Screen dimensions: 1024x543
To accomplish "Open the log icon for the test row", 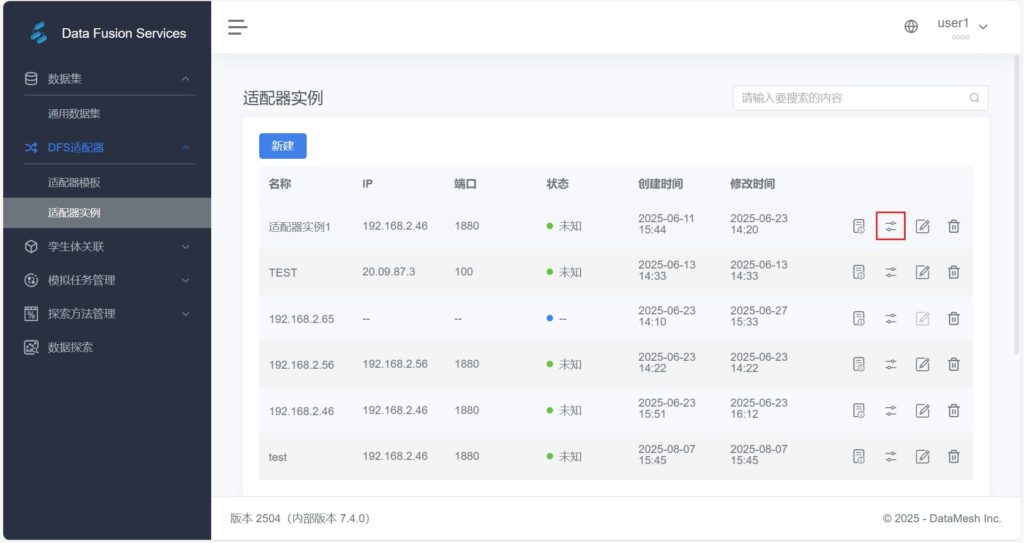I will point(859,456).
